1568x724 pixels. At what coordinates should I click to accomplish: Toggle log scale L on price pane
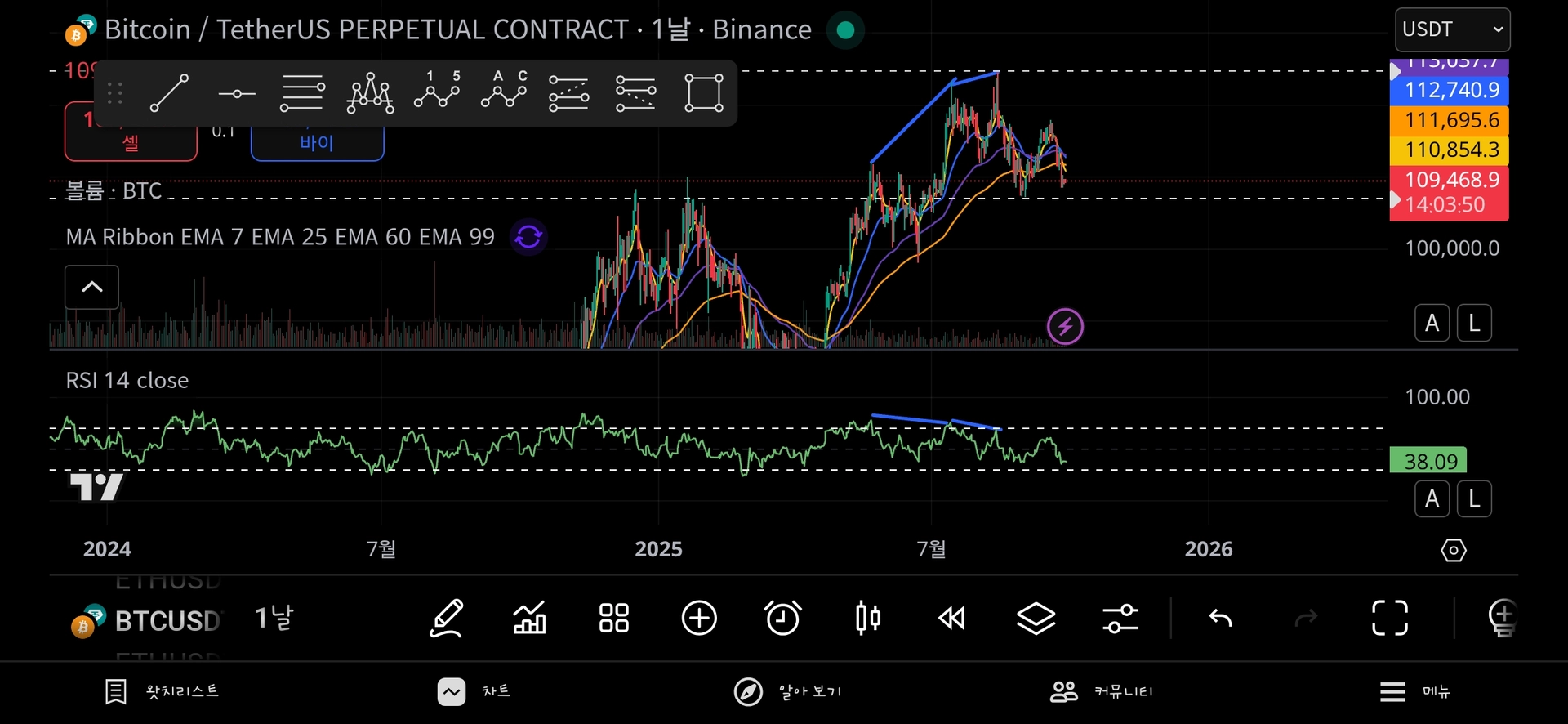tap(1475, 324)
